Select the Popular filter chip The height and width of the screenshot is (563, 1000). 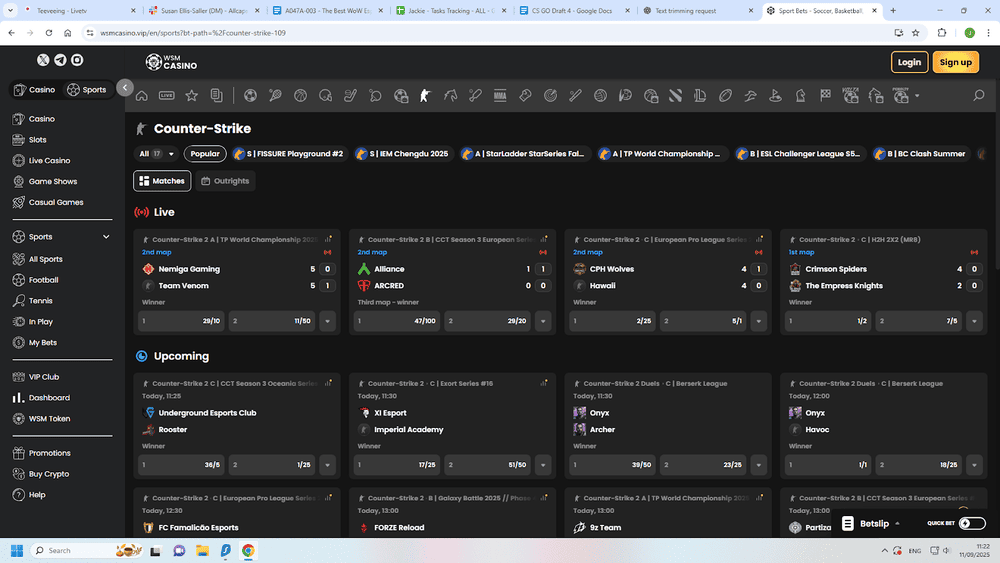tap(205, 154)
